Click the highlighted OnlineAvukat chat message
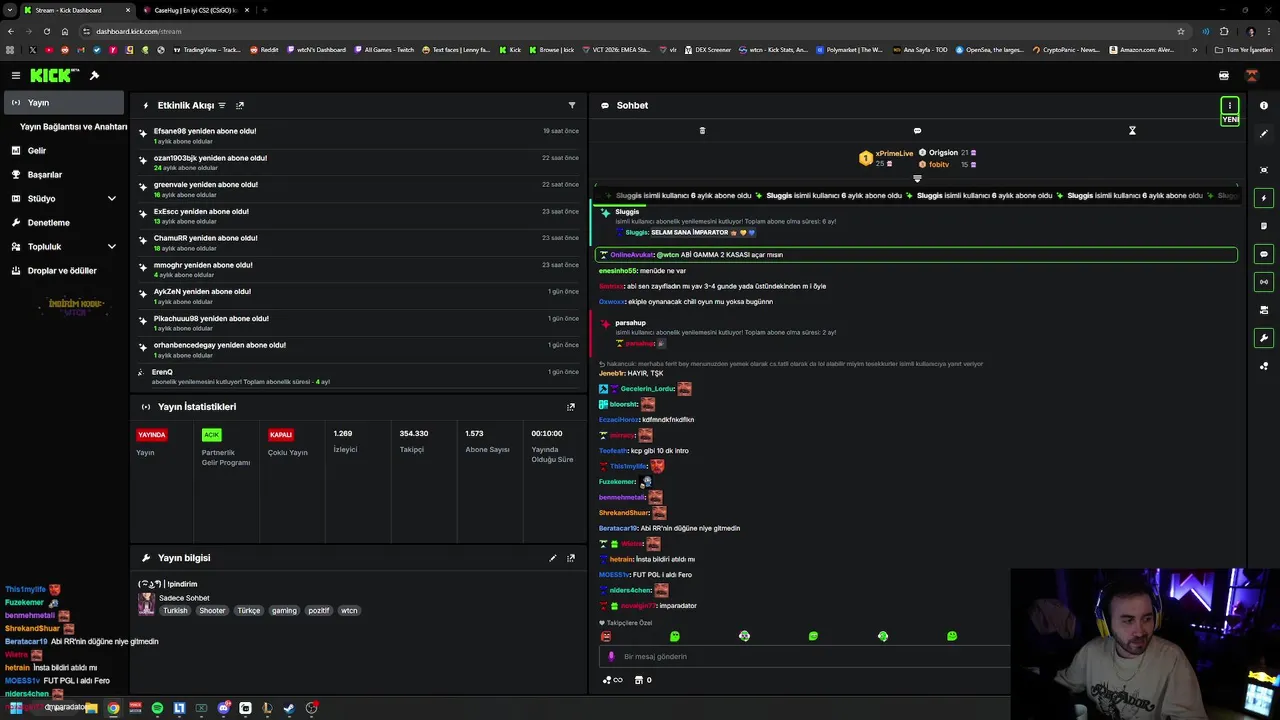 tap(916, 255)
